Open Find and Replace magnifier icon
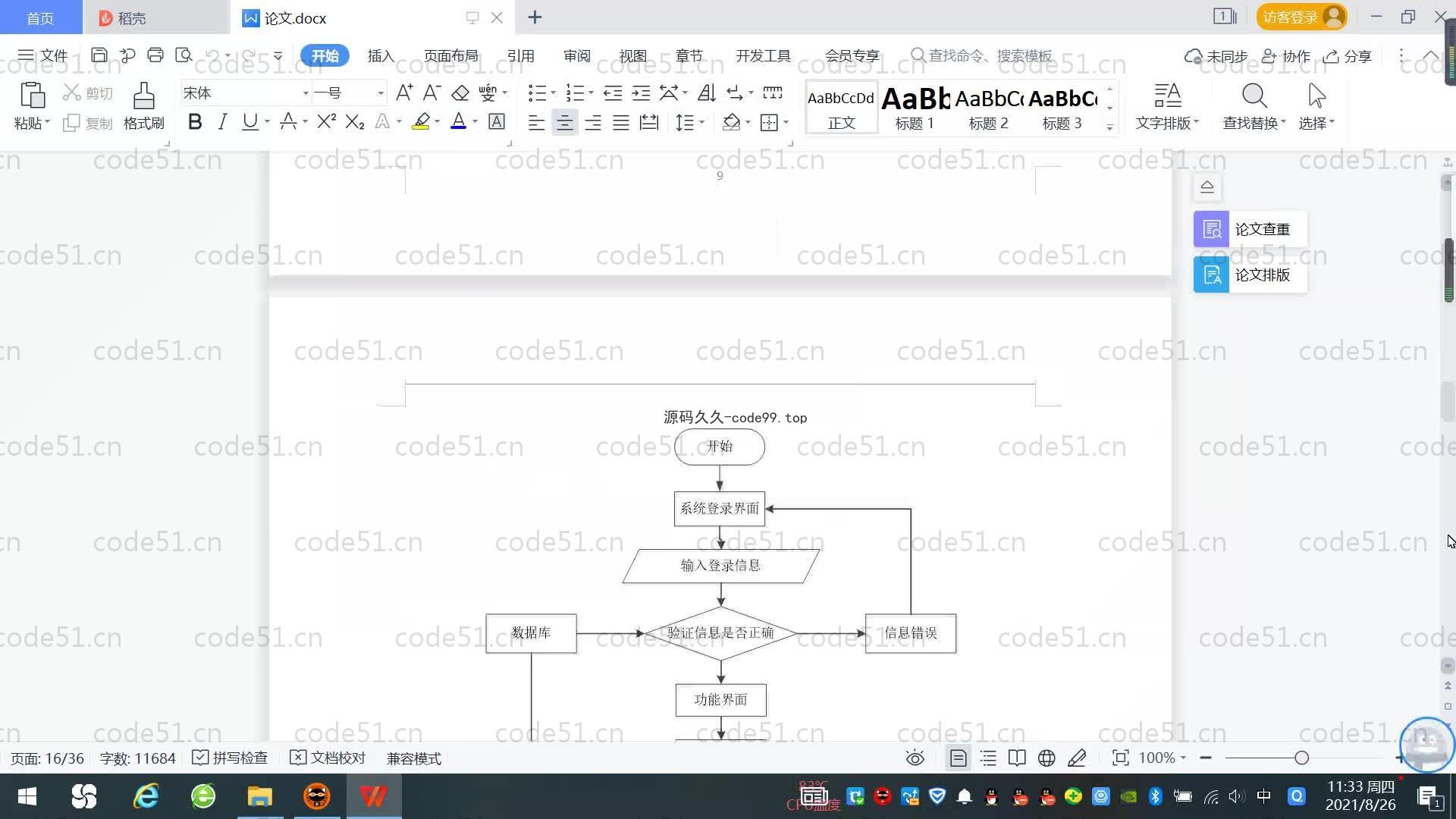This screenshot has height=819, width=1456. 1254,97
